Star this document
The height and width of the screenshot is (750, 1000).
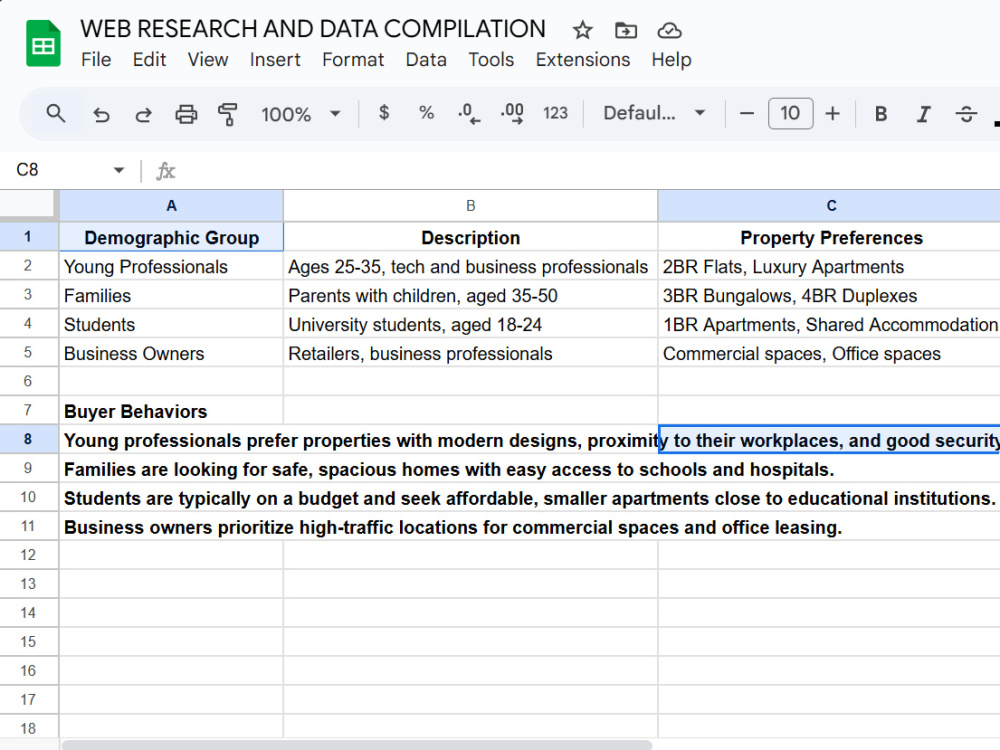click(582, 30)
